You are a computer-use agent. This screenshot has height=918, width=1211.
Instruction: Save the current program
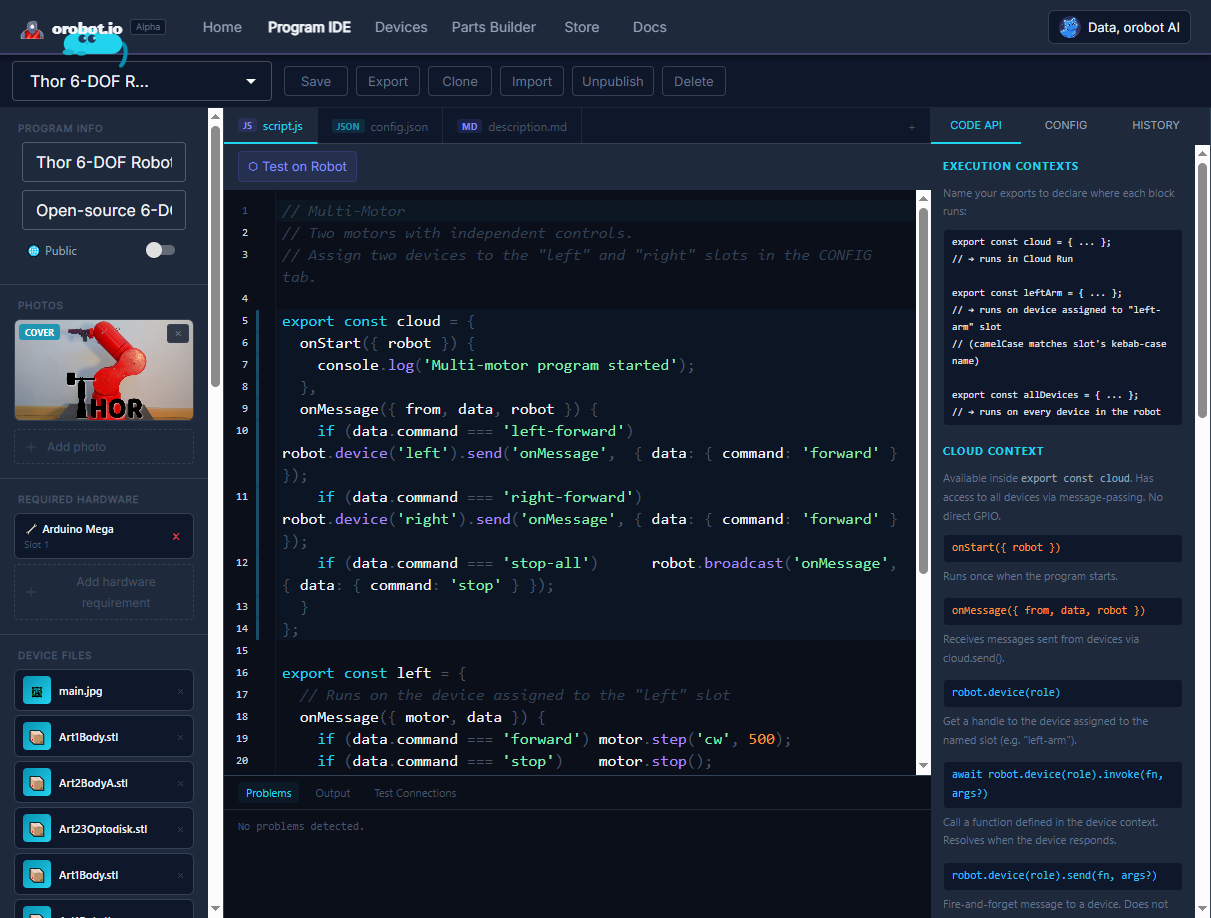click(316, 82)
